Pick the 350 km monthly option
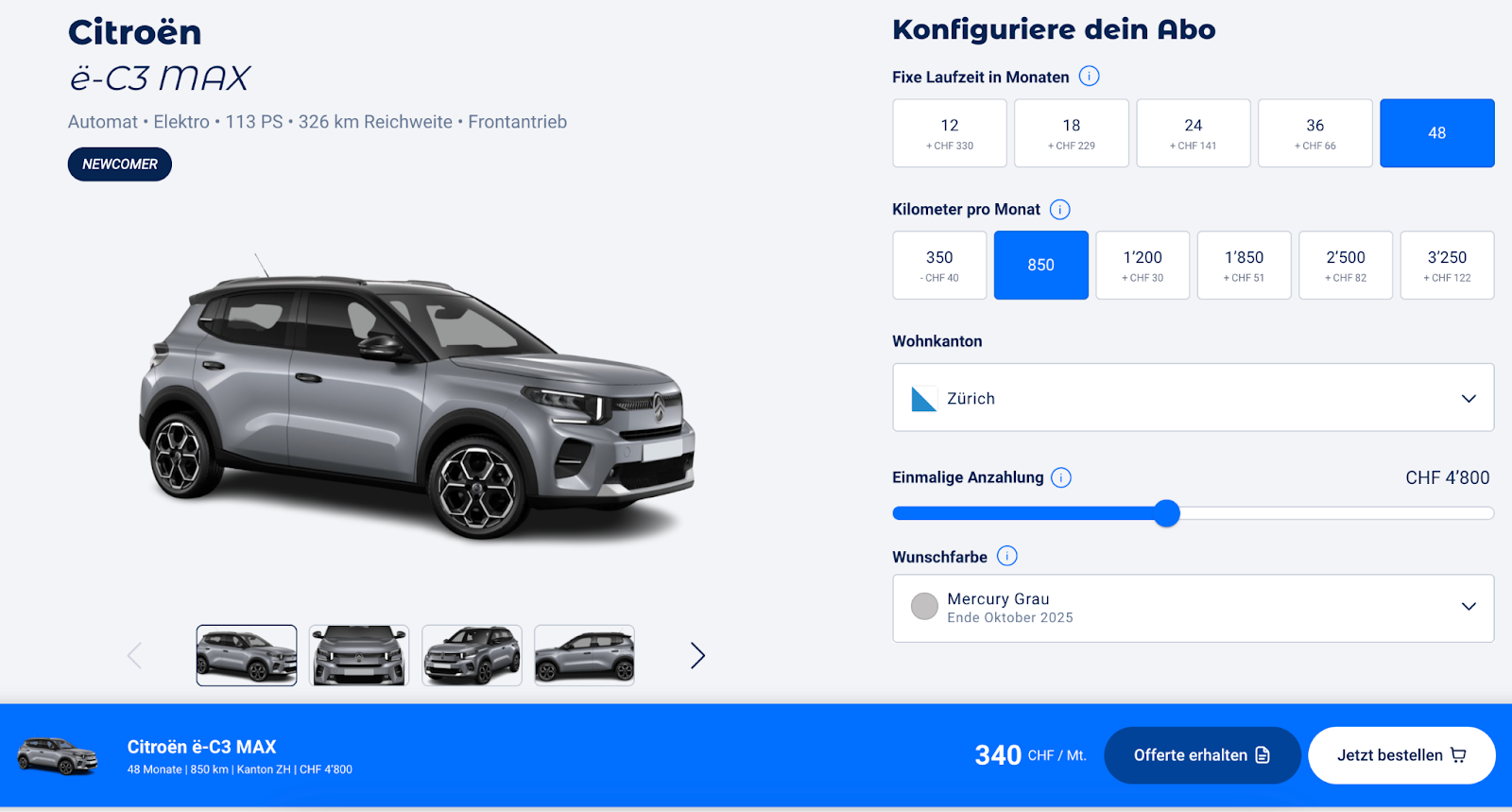This screenshot has height=812, width=1512. (x=939, y=266)
